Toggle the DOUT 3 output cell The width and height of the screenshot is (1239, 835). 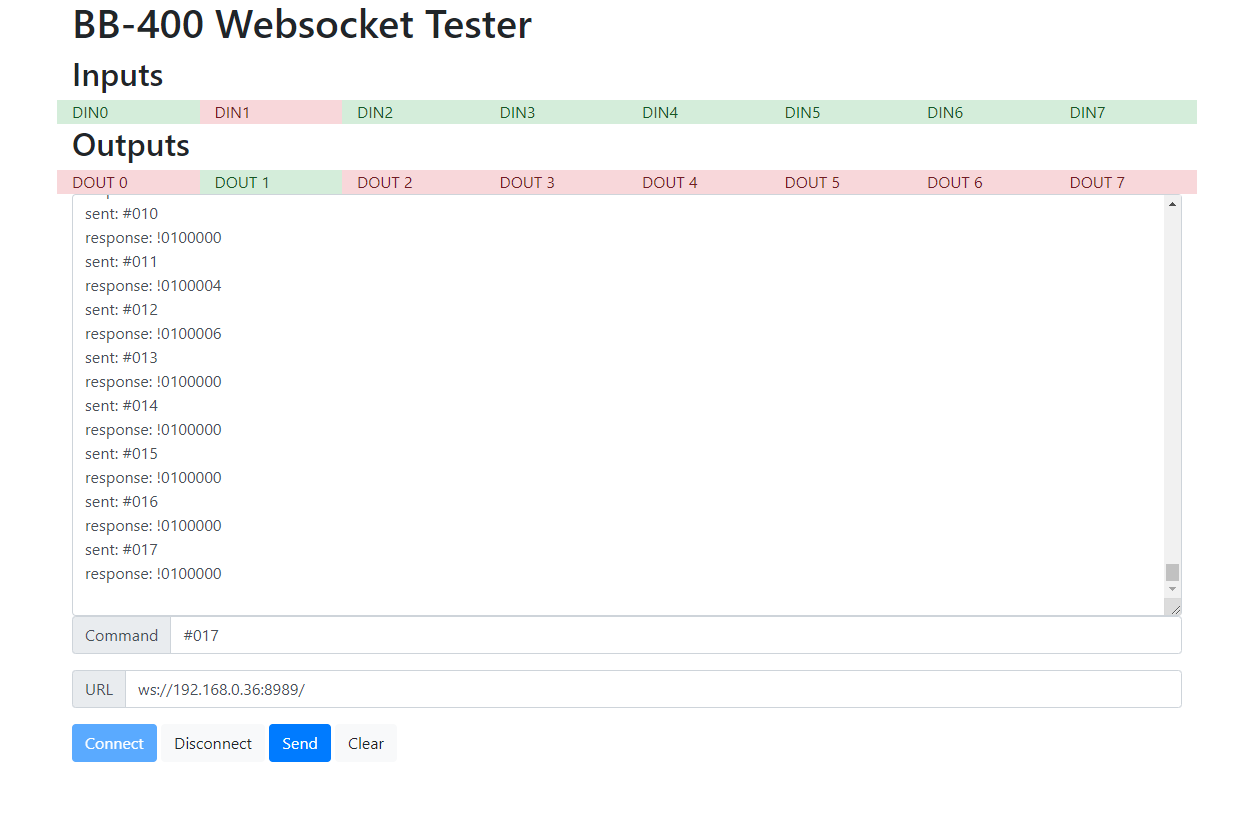(x=556, y=182)
